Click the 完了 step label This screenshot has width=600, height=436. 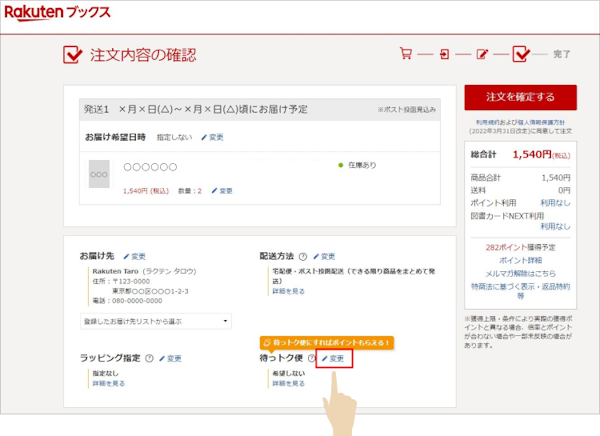click(x=562, y=54)
